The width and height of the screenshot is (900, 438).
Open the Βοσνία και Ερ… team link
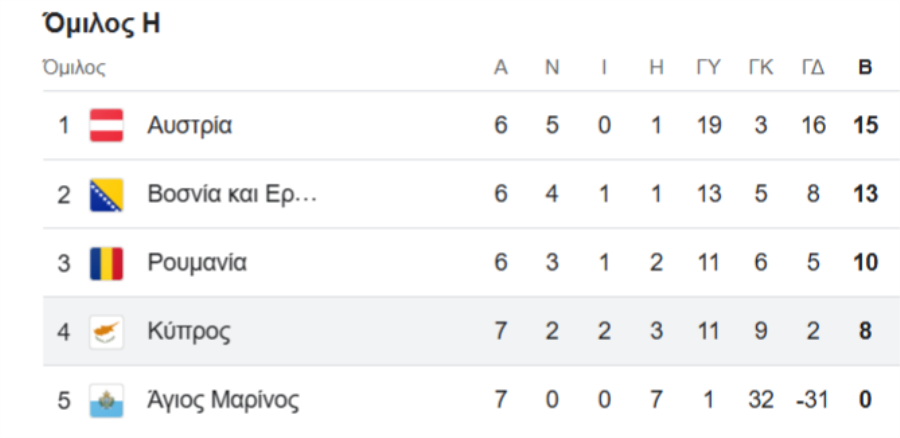[232, 194]
